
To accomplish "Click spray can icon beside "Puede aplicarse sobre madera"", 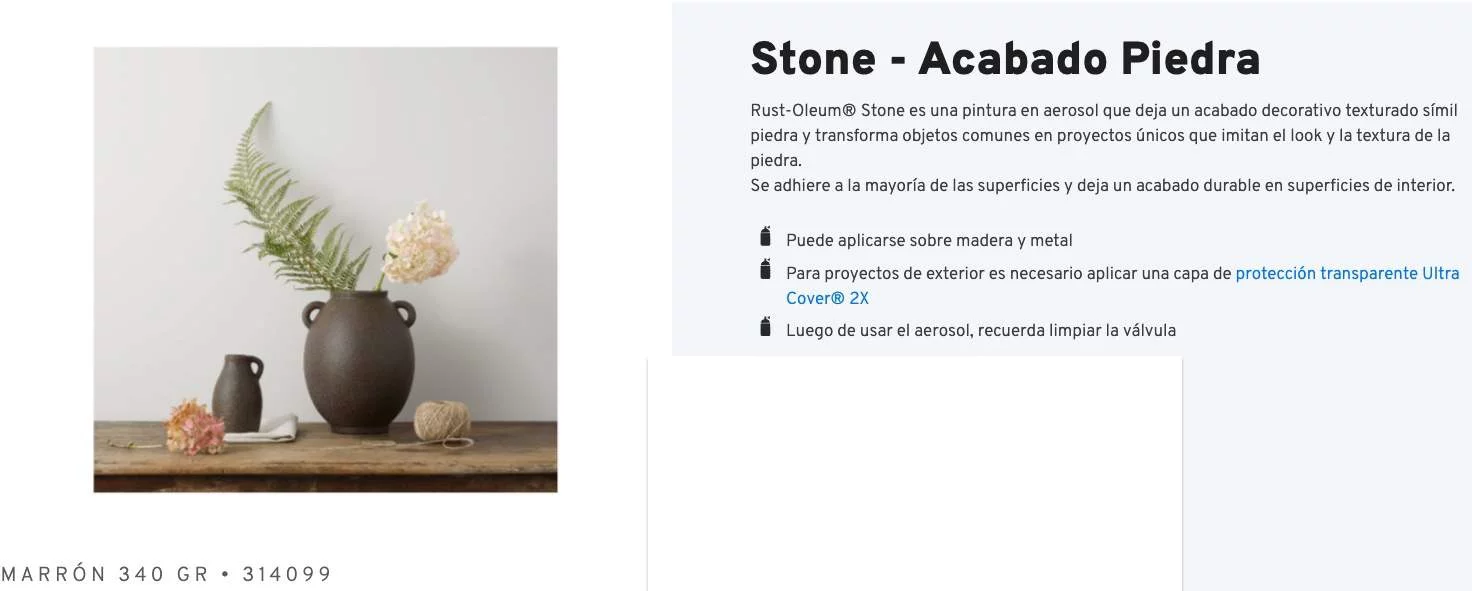I will 765,237.
